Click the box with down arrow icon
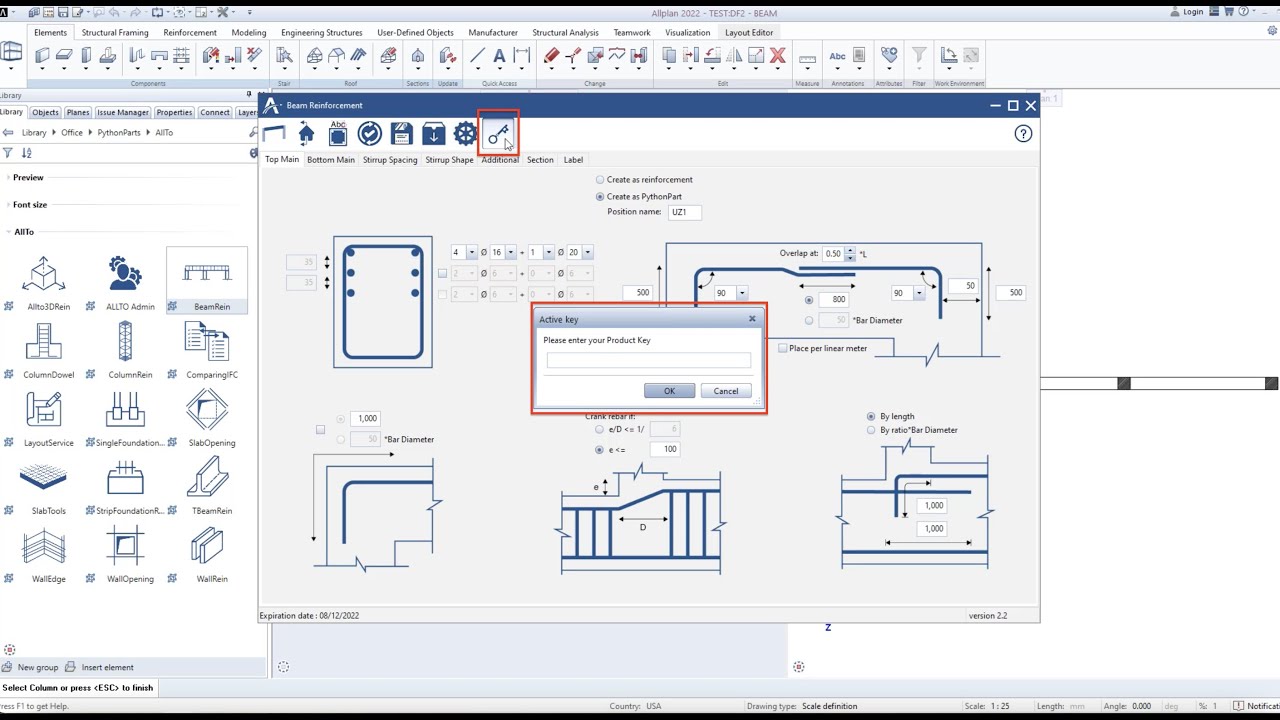Image resolution: width=1280 pixels, height=720 pixels. click(433, 134)
